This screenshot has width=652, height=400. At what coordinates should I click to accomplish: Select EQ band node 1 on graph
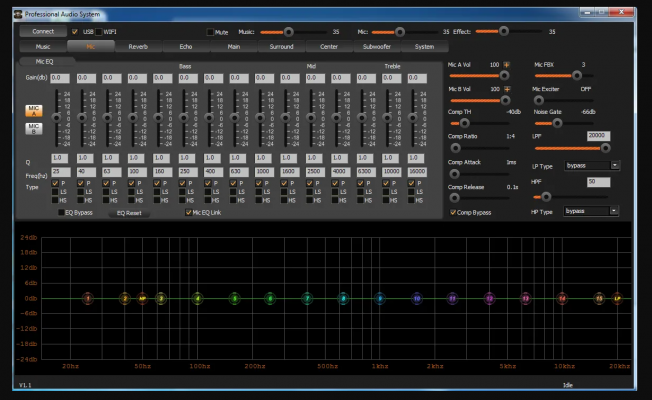(88, 298)
